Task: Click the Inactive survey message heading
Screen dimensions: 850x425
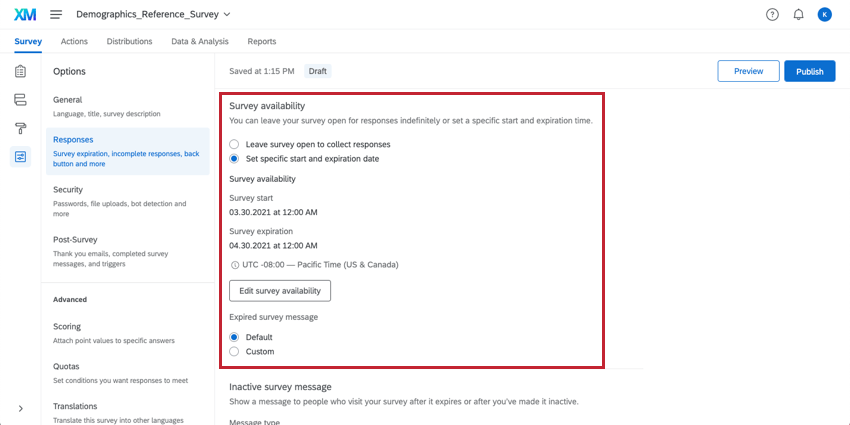Action: pos(280,387)
